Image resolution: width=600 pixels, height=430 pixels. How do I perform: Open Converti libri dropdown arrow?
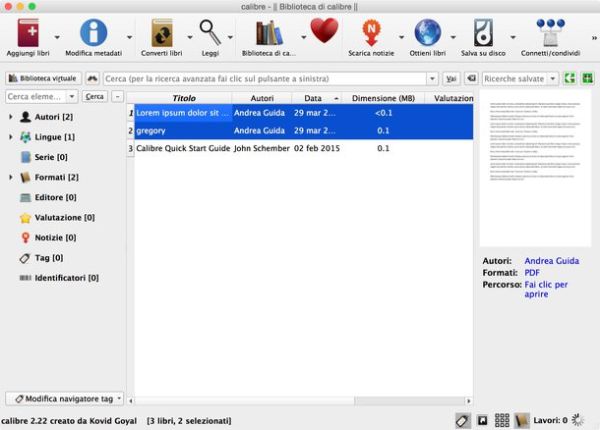click(x=190, y=37)
